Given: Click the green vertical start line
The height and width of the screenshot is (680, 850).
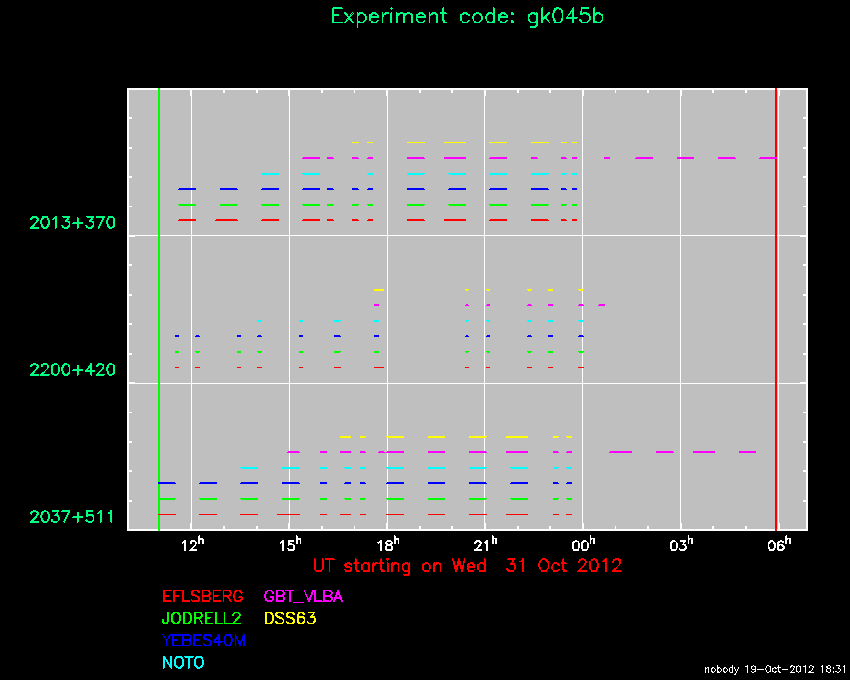Looking at the screenshot, I should [159, 300].
